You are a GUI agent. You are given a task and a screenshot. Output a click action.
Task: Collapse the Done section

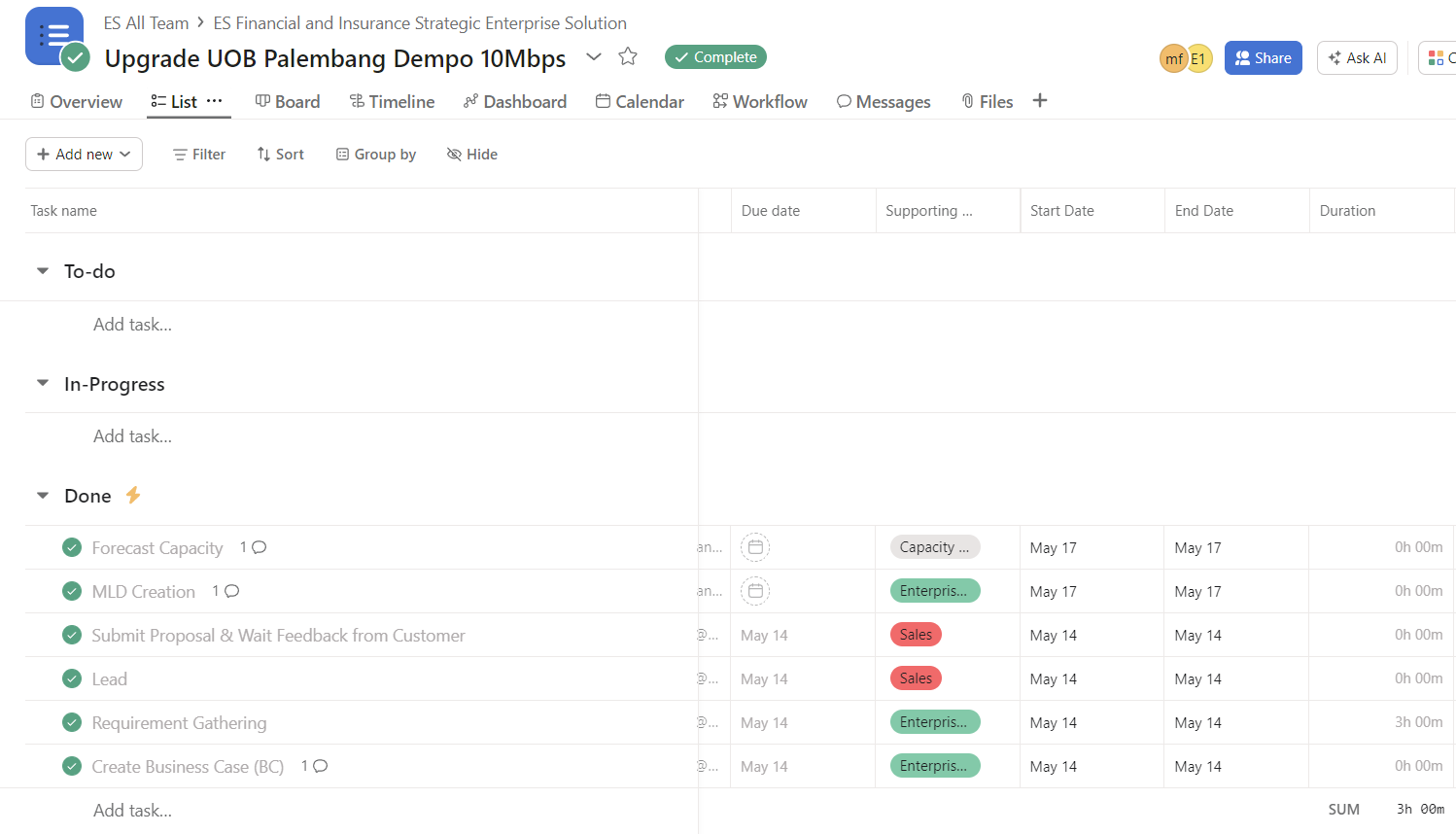43,496
